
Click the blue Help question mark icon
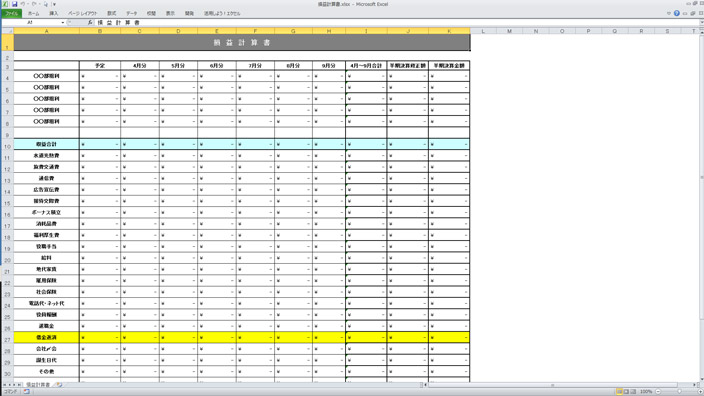[677, 13]
